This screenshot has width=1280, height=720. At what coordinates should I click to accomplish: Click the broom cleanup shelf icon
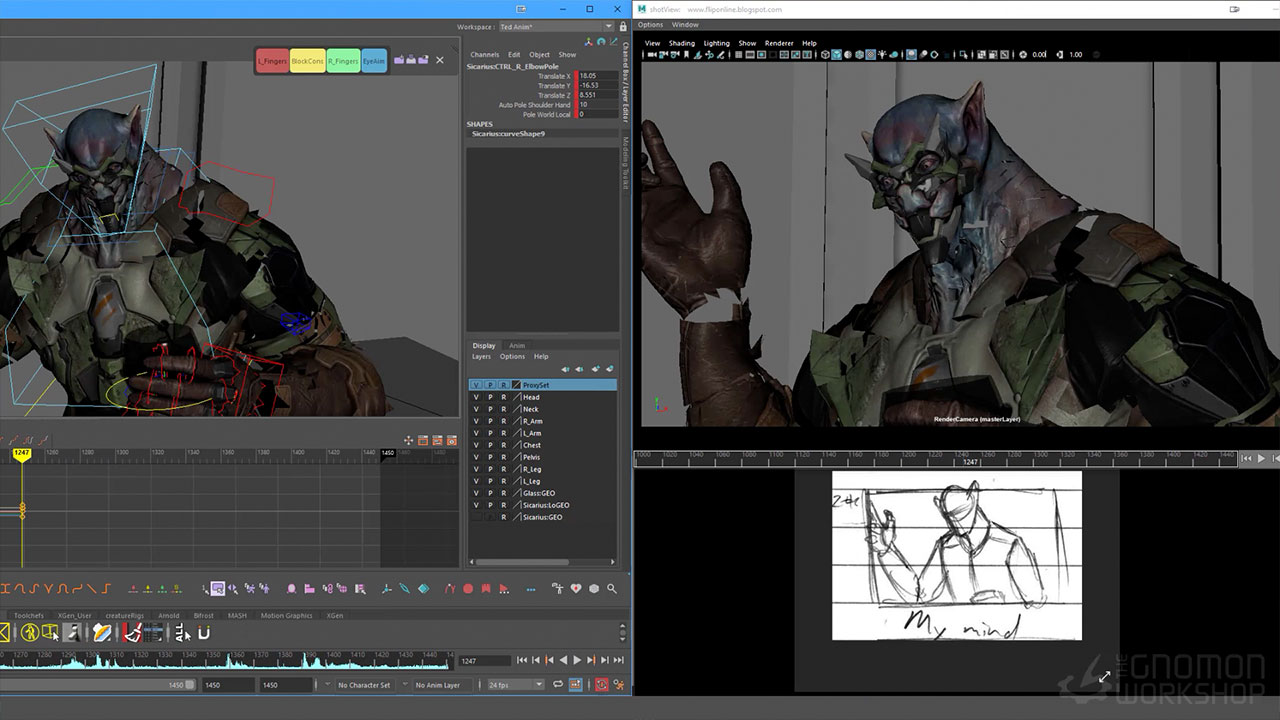click(132, 632)
